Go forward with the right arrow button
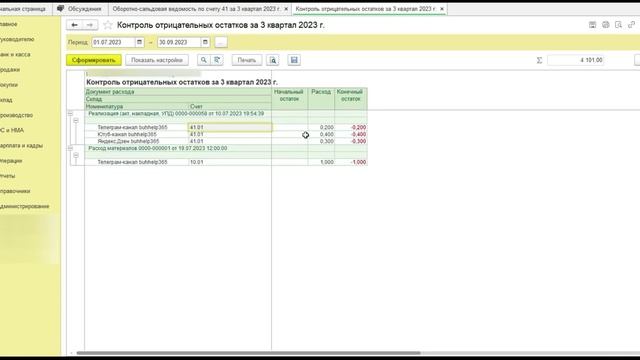Screen dimensions: 640x360 [89, 25]
